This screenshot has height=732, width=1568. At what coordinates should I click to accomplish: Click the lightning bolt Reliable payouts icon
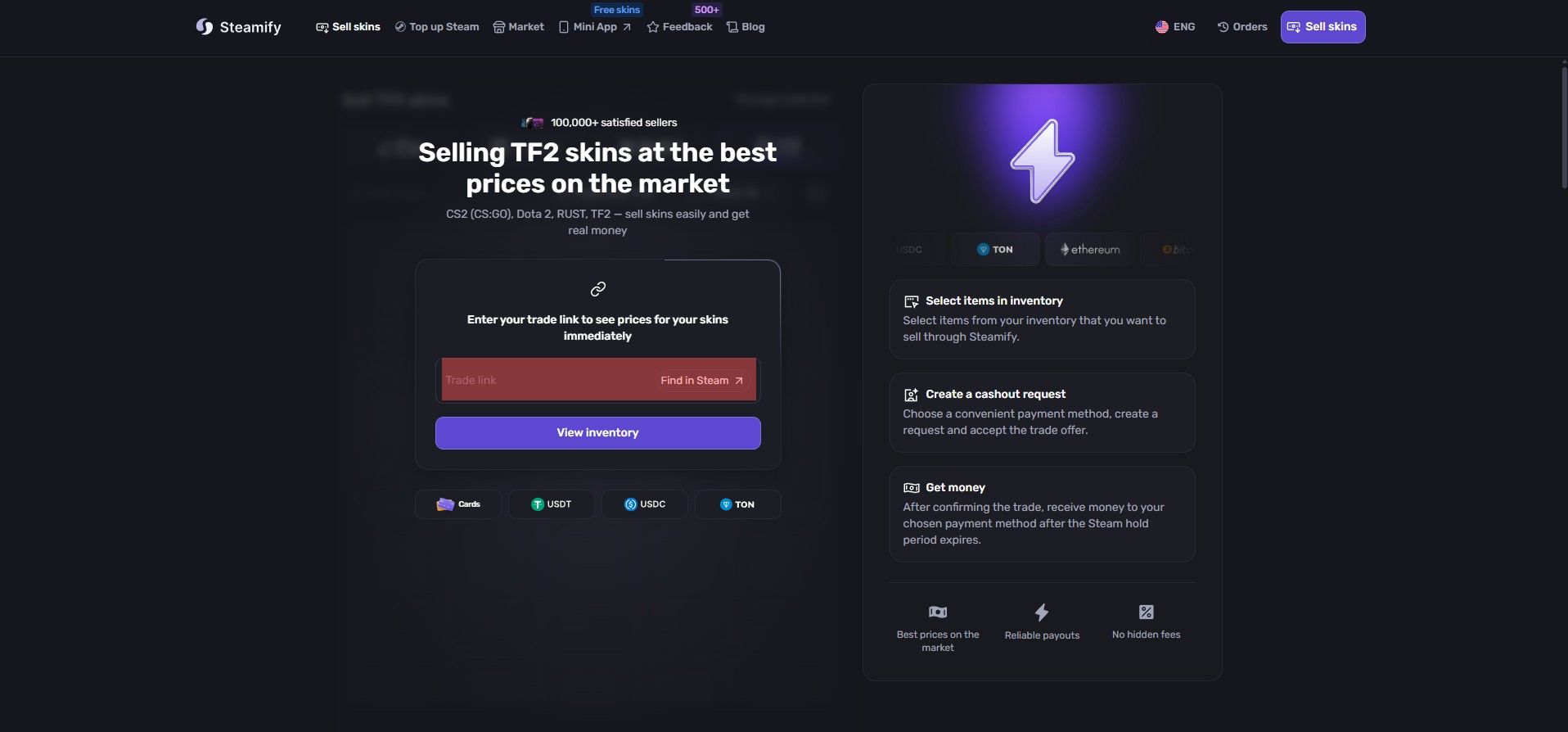point(1042,612)
